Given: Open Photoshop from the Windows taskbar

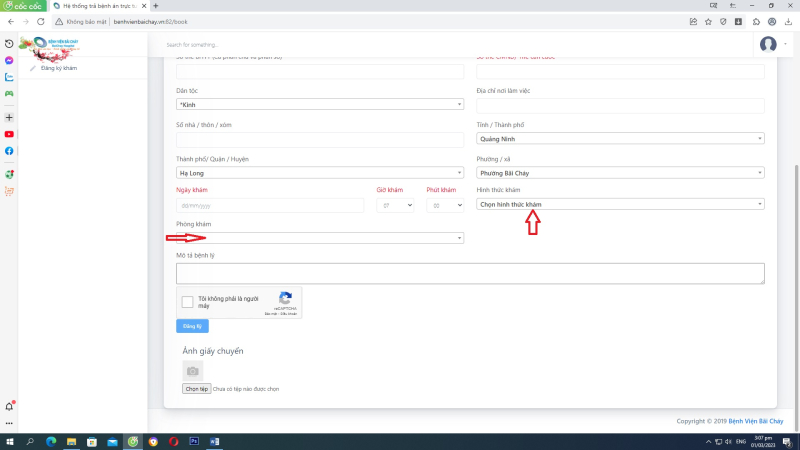Looking at the screenshot, I should pyautogui.click(x=194, y=441).
